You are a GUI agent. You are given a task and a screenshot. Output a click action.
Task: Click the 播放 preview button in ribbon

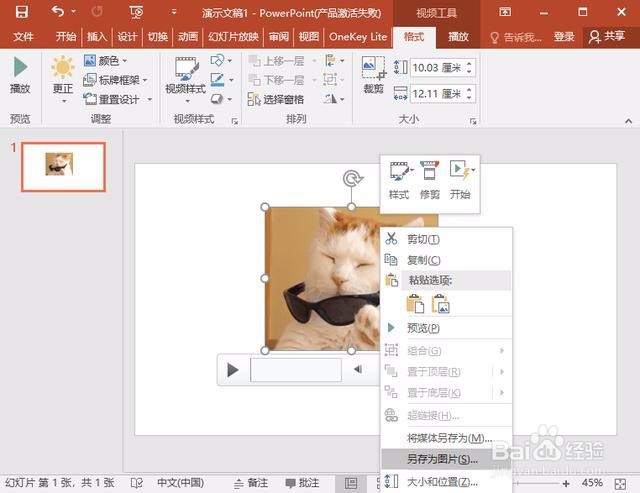[20, 76]
